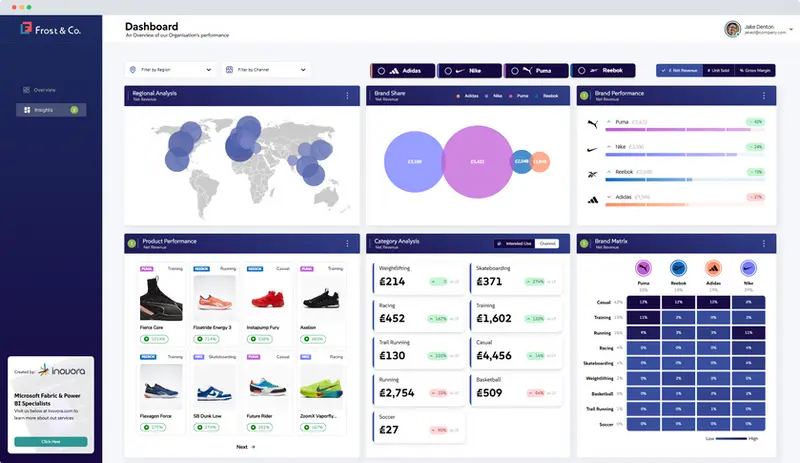Click the Future Rider growth badge
The height and width of the screenshot is (463, 800).
[x=260, y=427]
